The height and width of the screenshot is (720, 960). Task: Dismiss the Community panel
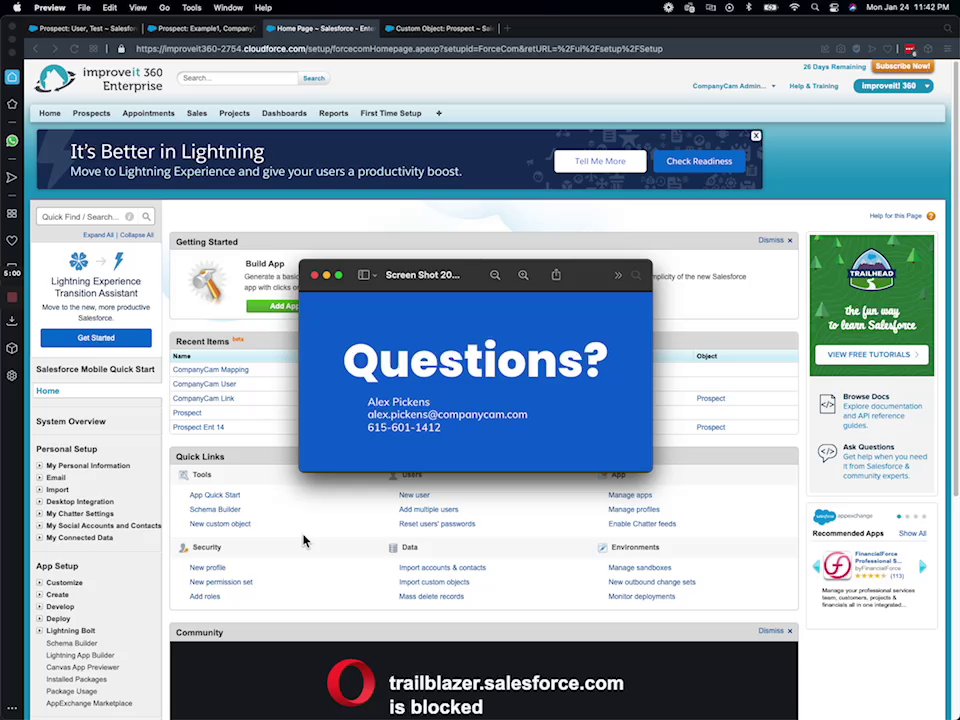pos(775,631)
